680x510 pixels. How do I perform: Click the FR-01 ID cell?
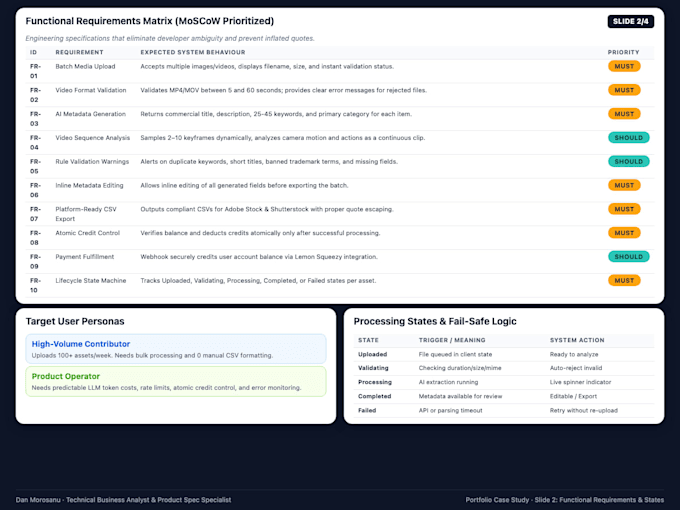(x=35, y=71)
